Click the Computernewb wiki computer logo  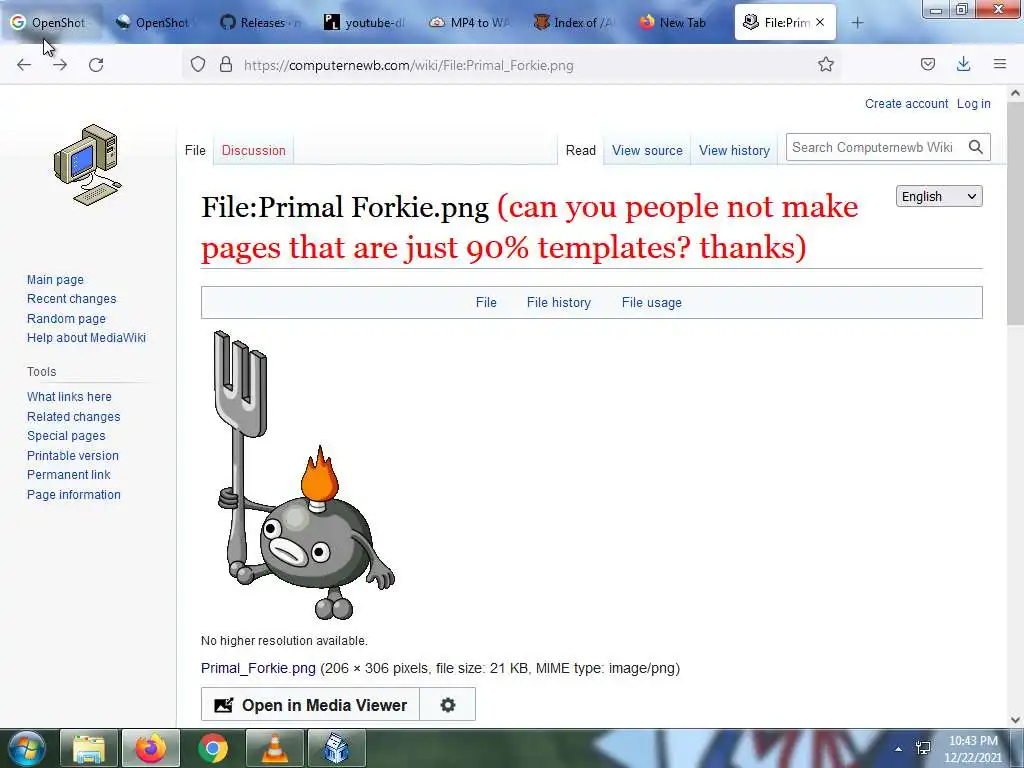tap(88, 165)
